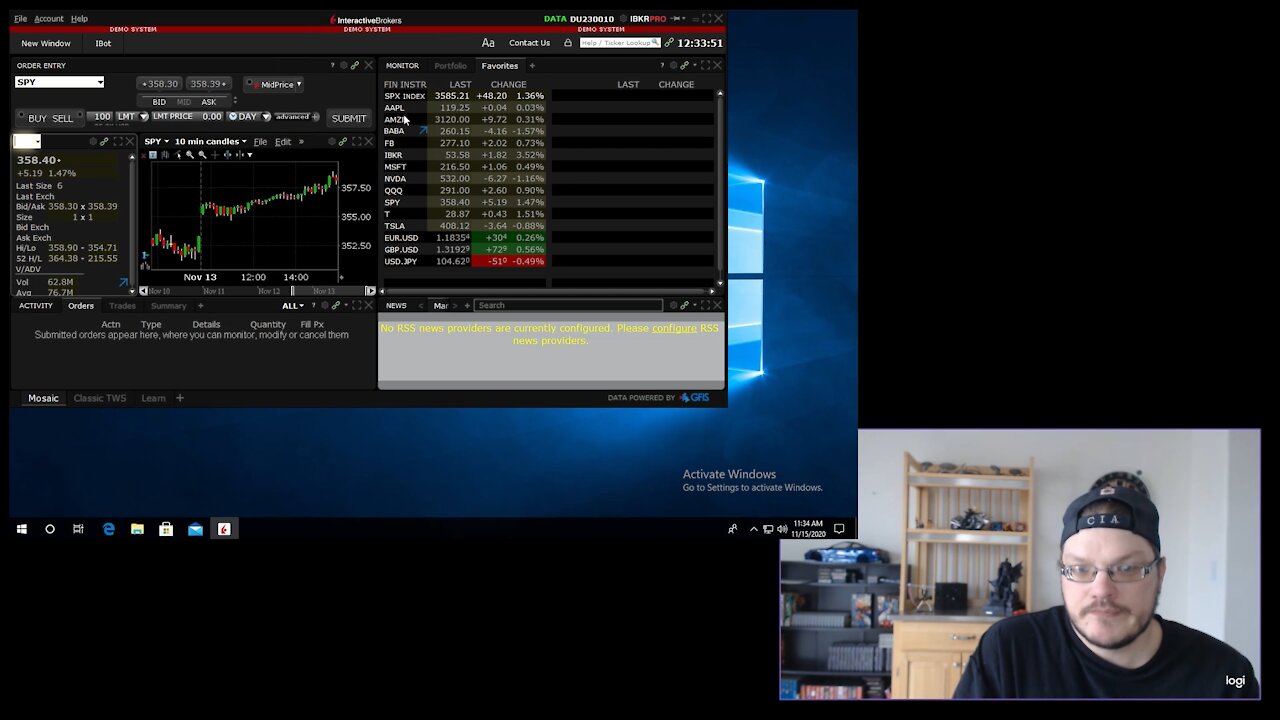
Task: Switch to Portfolio tab in Monitor
Action: 450,66
